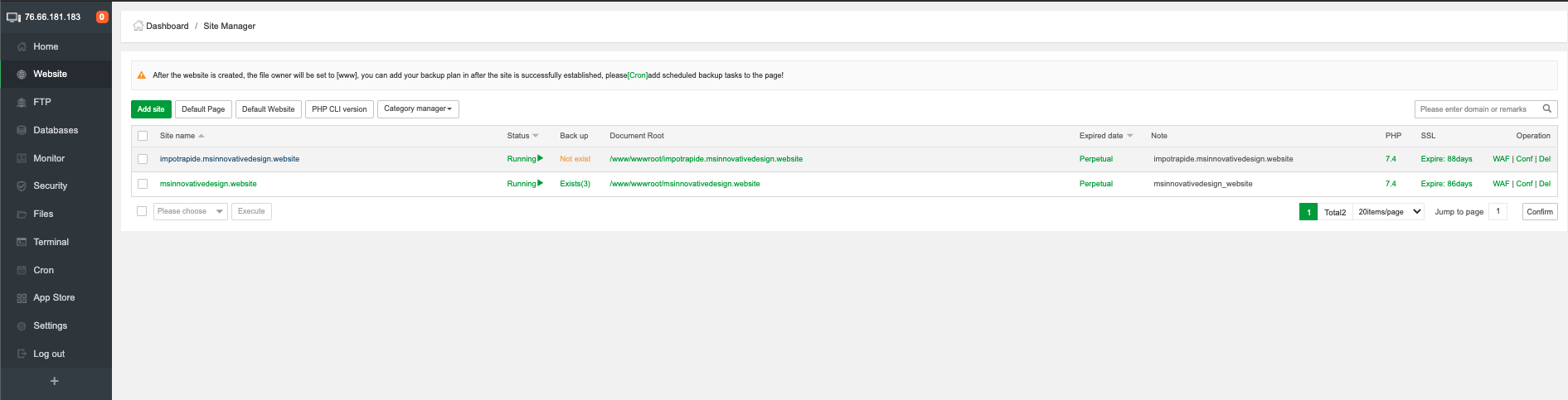Toggle the checkbox beside Please choose
Viewport: 1568px width, 400px height.
click(142, 211)
